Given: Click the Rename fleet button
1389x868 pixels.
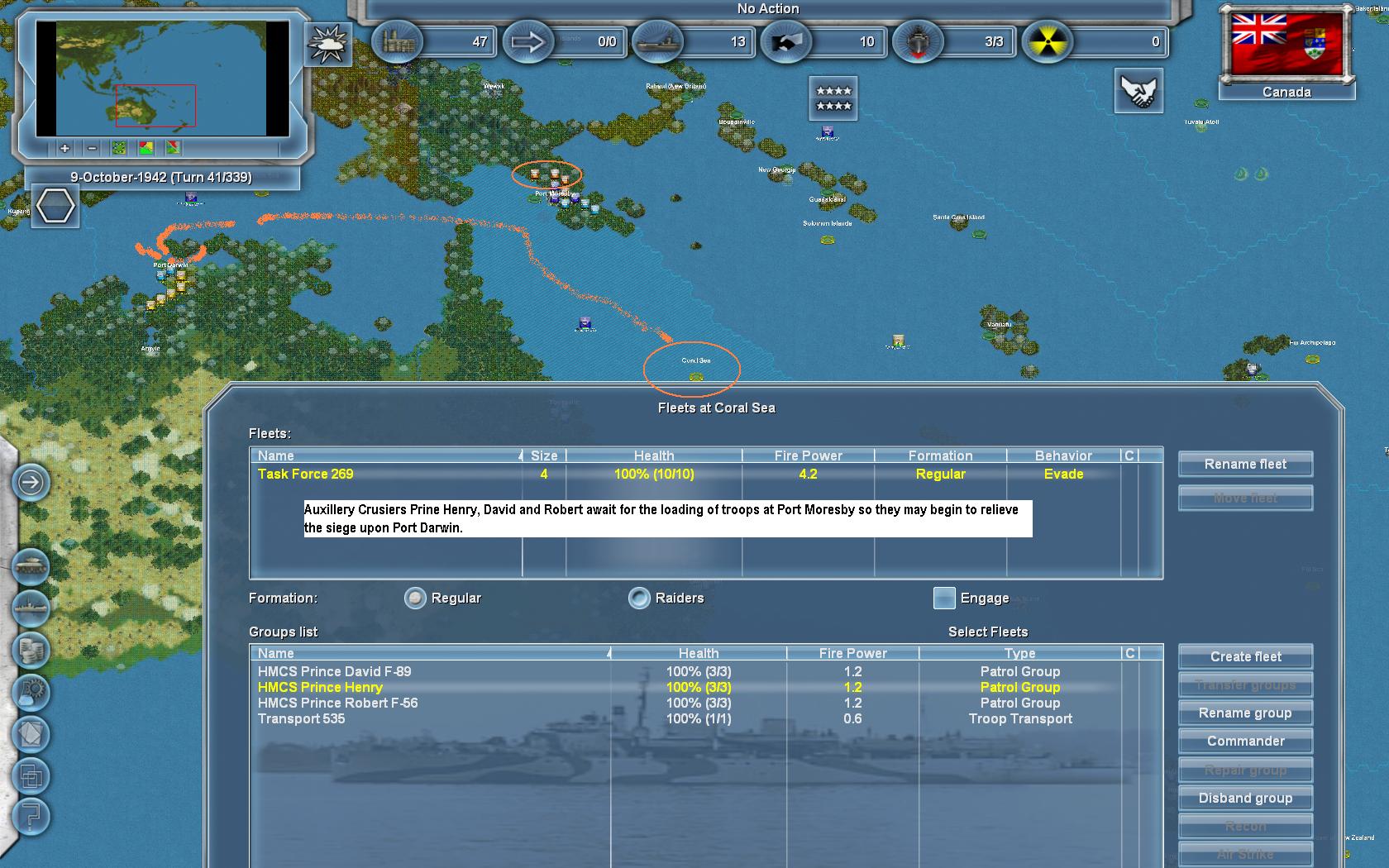Looking at the screenshot, I should 1245,464.
